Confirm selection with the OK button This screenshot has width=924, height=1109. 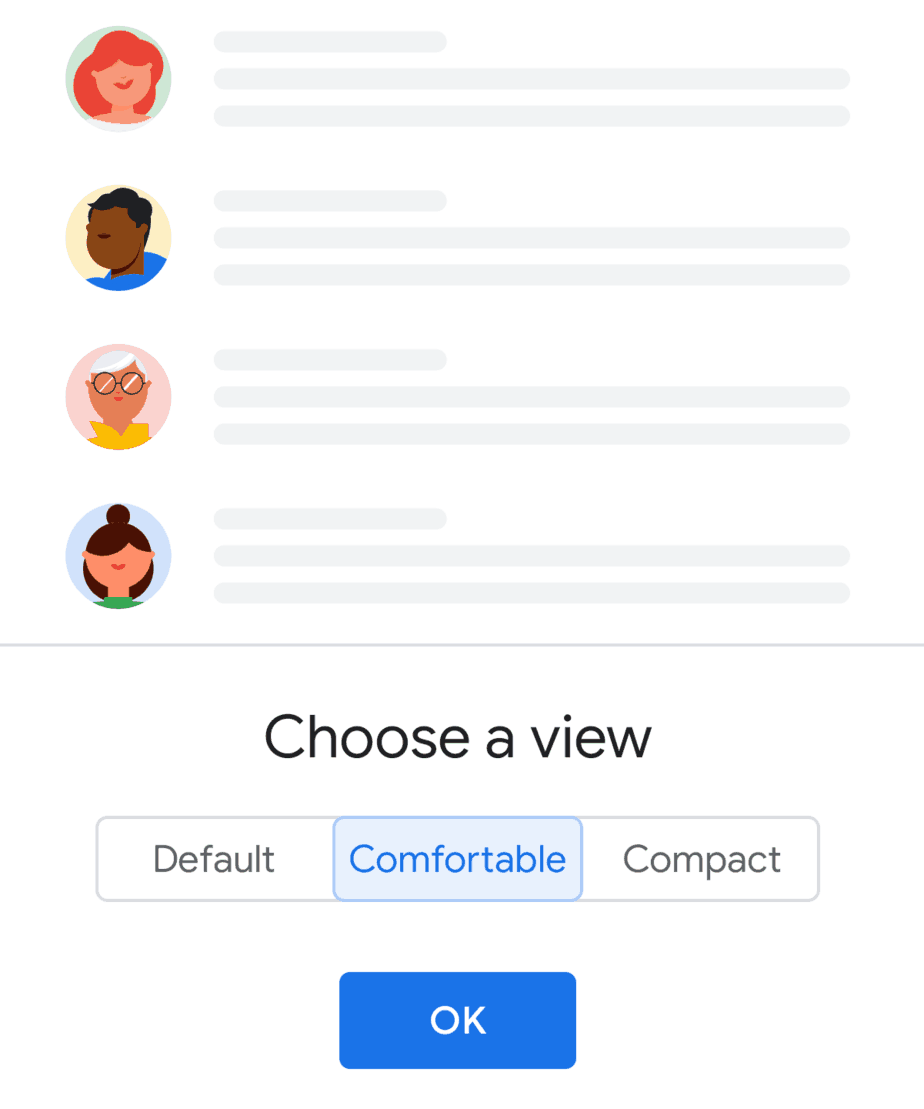point(458,1020)
